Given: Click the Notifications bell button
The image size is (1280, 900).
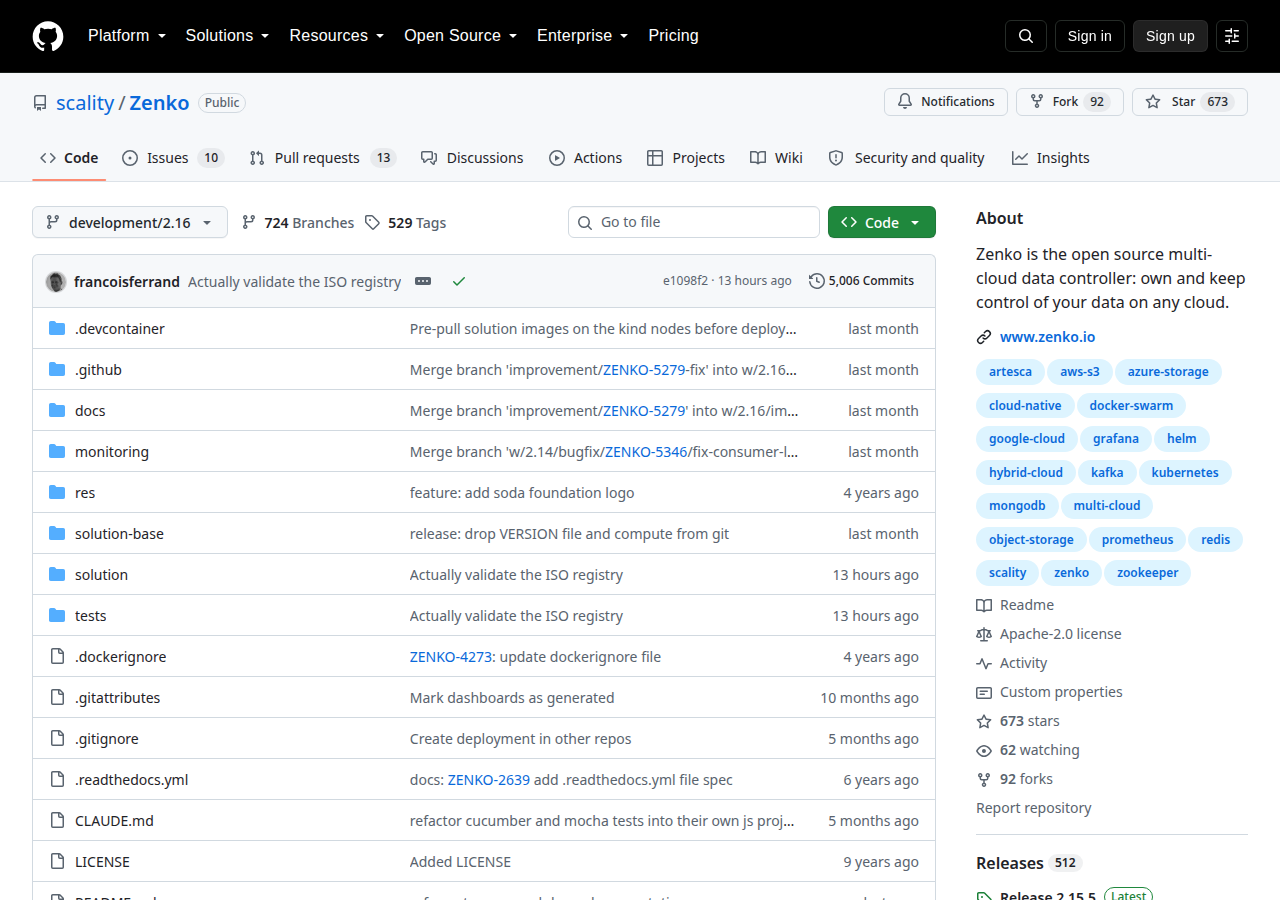Looking at the screenshot, I should [x=946, y=102].
